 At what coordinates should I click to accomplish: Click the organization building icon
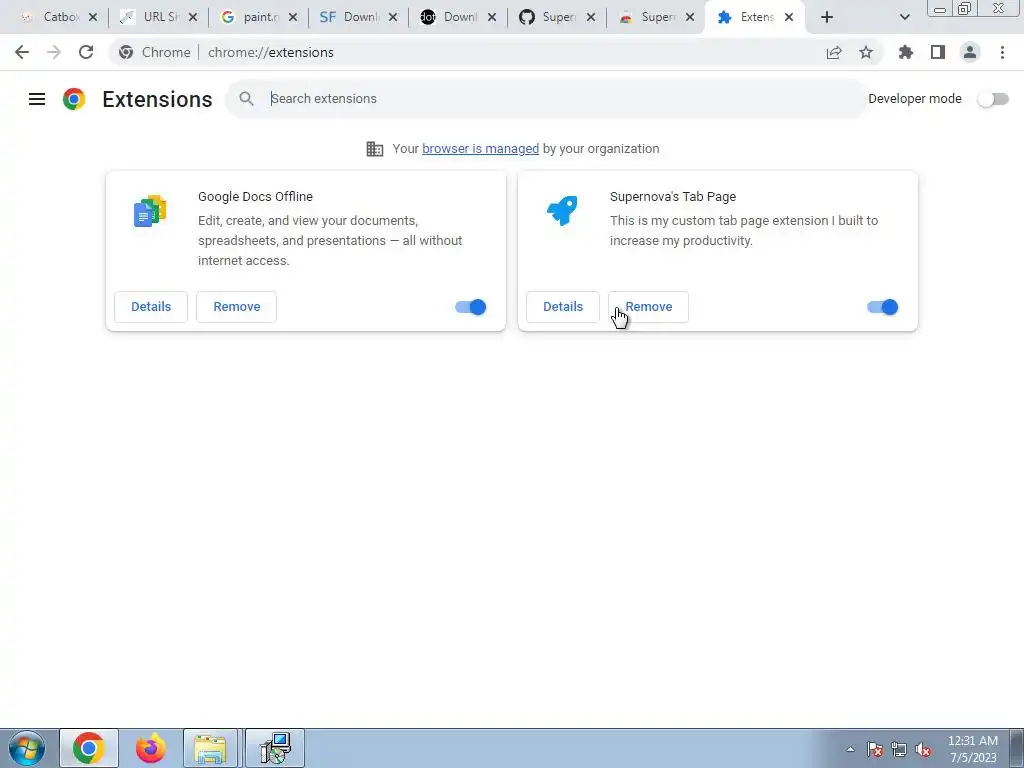click(375, 149)
